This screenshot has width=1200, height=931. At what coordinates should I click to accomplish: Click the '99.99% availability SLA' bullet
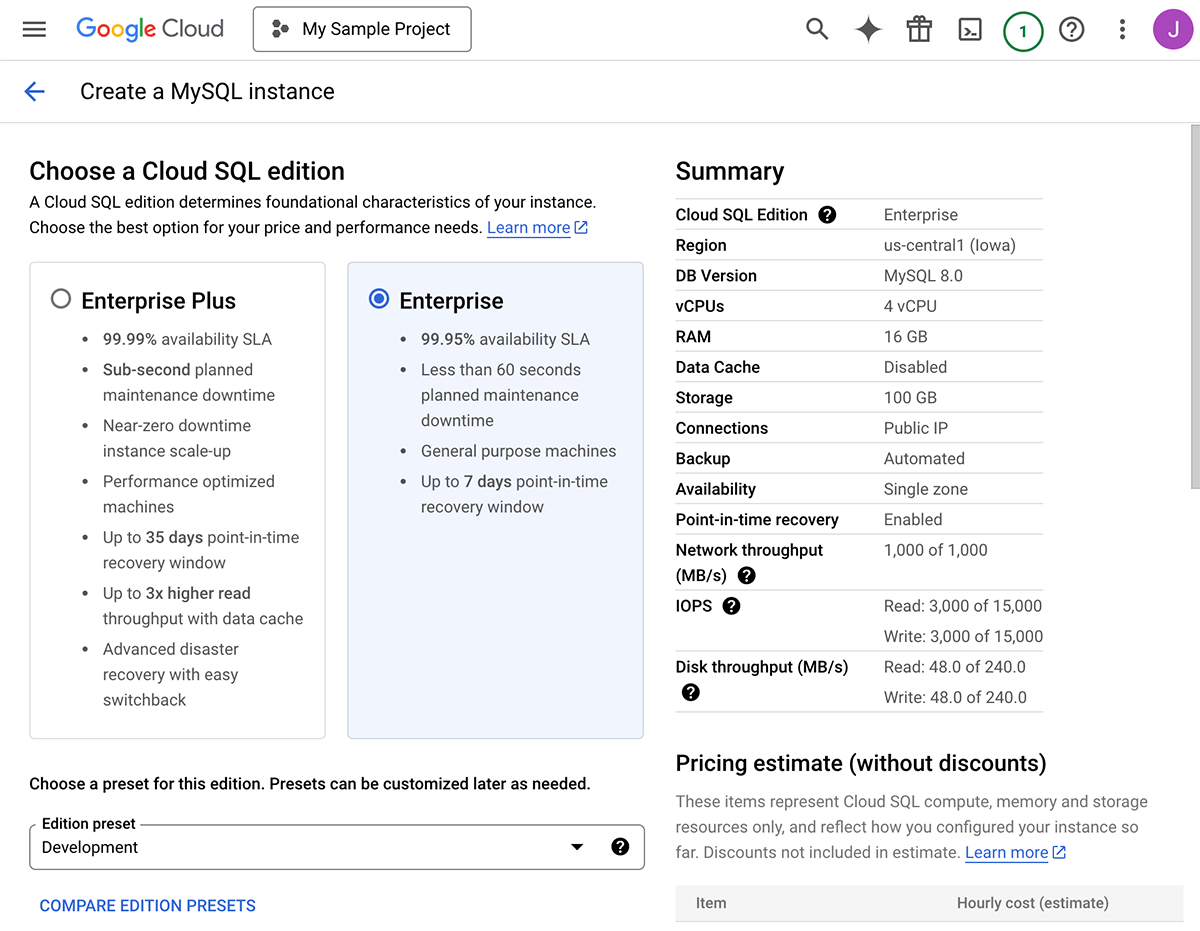tap(187, 339)
